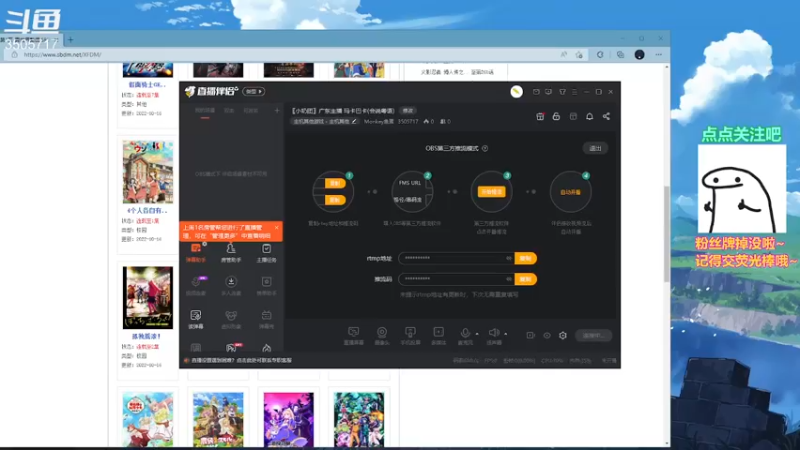This screenshot has height=450, width=800.
Task: Select the first underlined tab in the left panel
Action: pos(205,111)
